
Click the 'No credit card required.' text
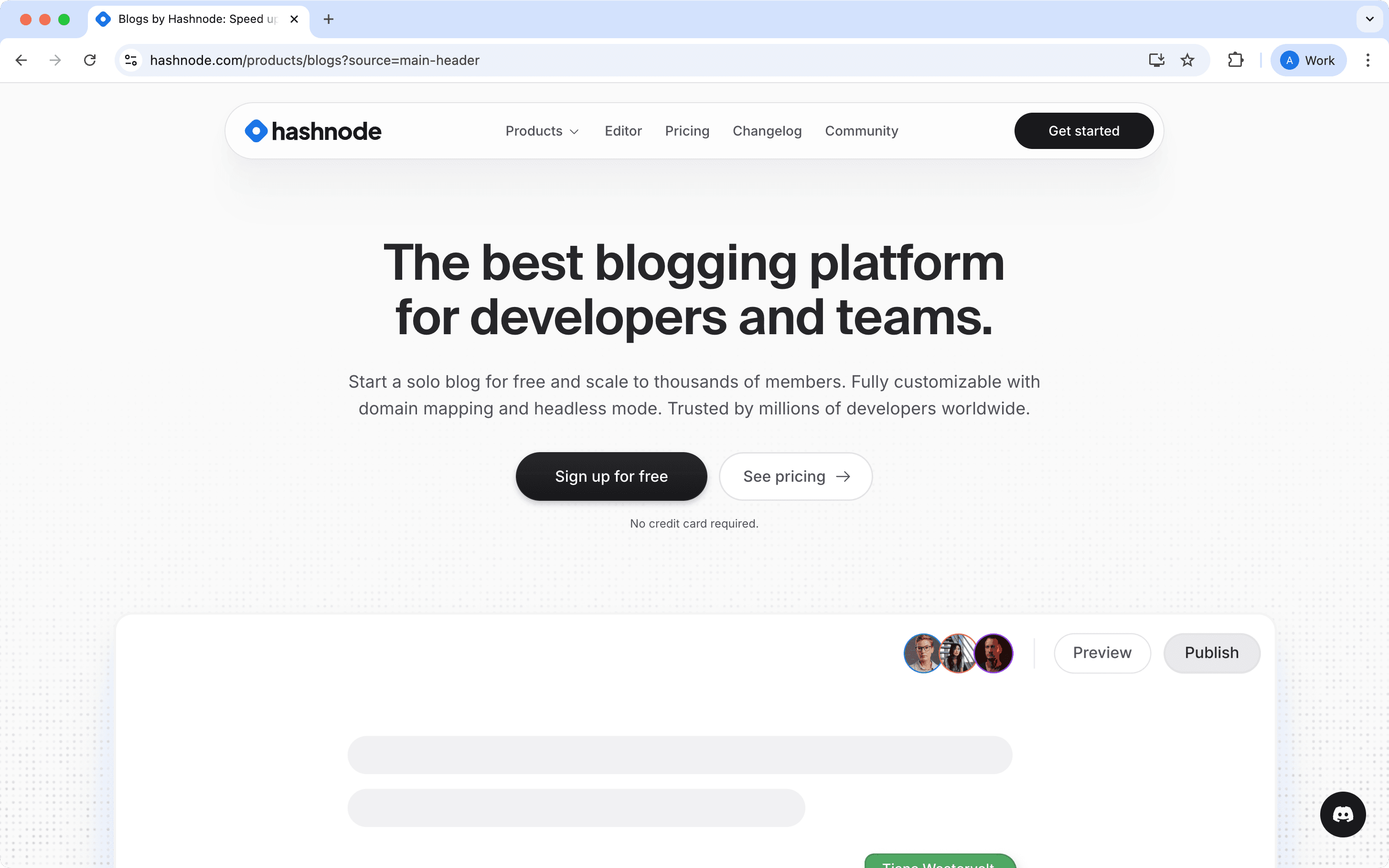(694, 524)
